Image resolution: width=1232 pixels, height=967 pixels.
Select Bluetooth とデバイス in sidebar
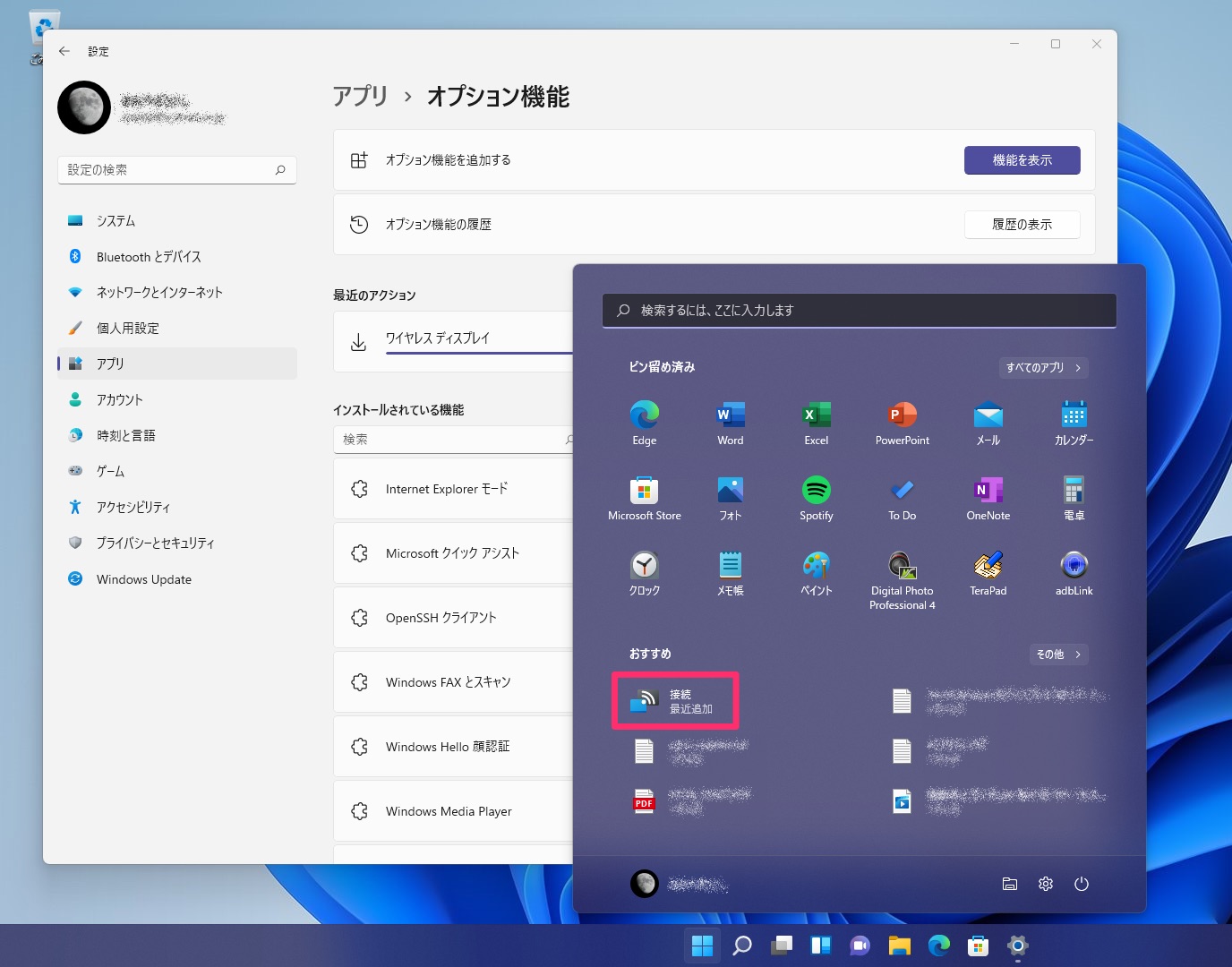coord(177,256)
